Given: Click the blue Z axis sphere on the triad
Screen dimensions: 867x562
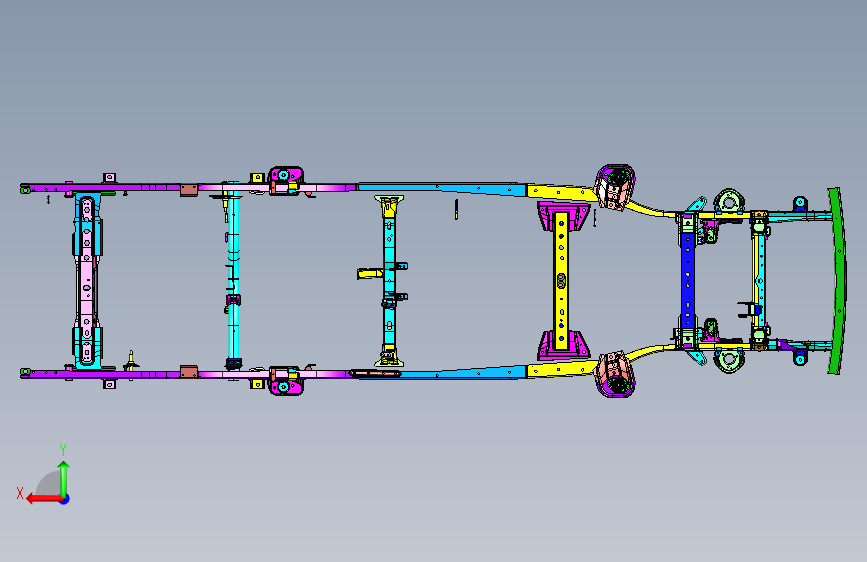Looking at the screenshot, I should (65, 499).
